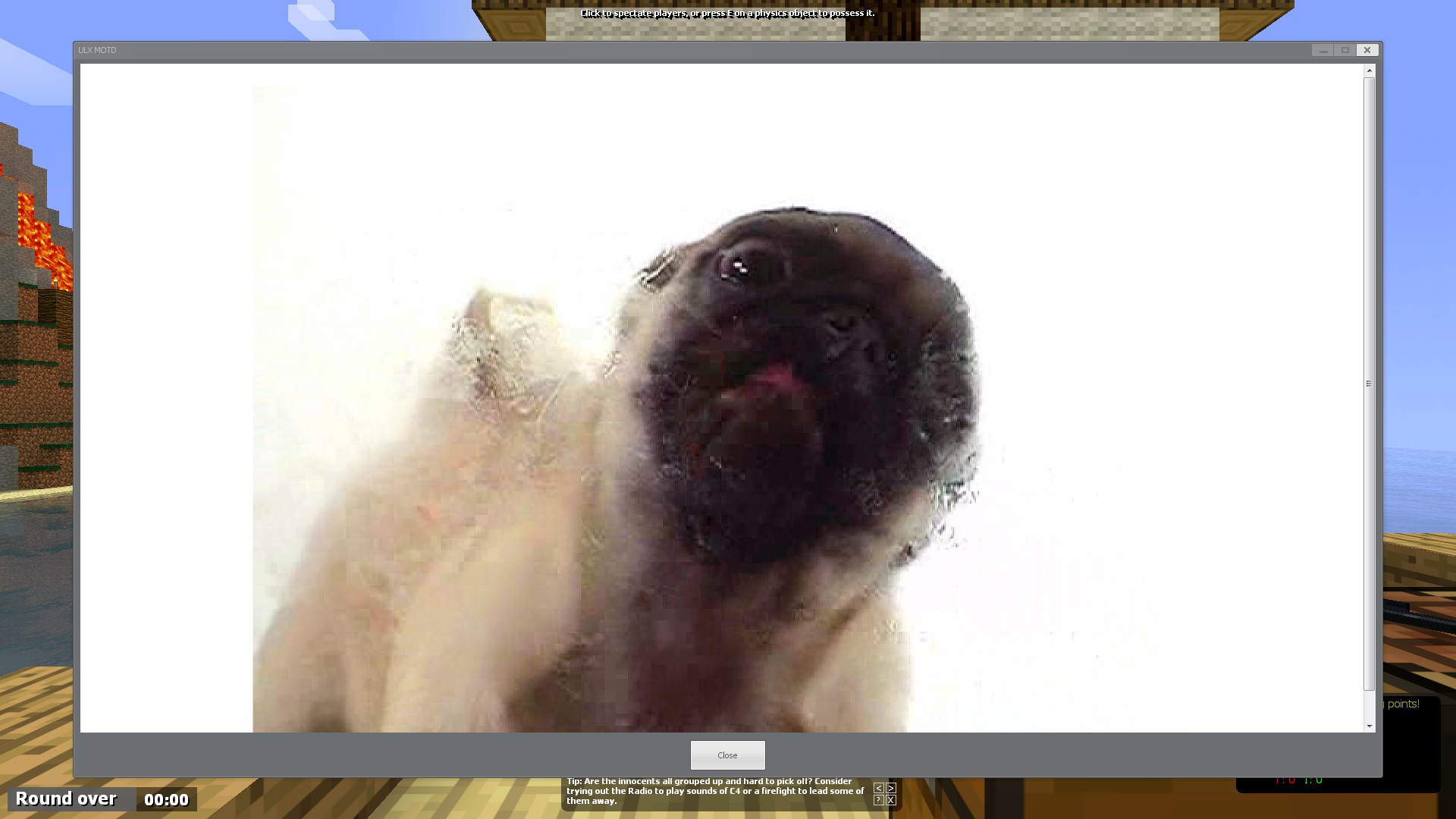1456x819 pixels.
Task: Click the minimize icon on ULX MOTD window
Action: (1323, 50)
